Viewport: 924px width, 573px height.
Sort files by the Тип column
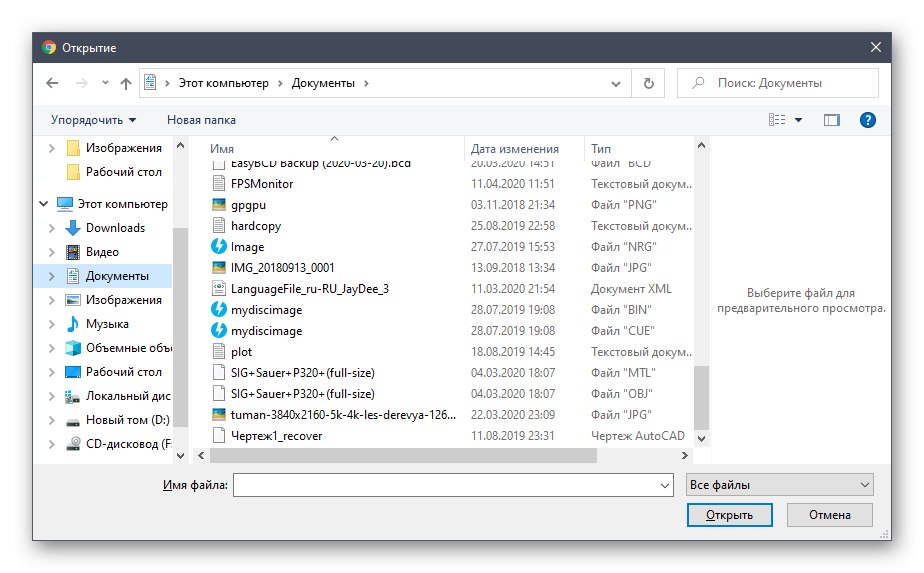[x=601, y=149]
